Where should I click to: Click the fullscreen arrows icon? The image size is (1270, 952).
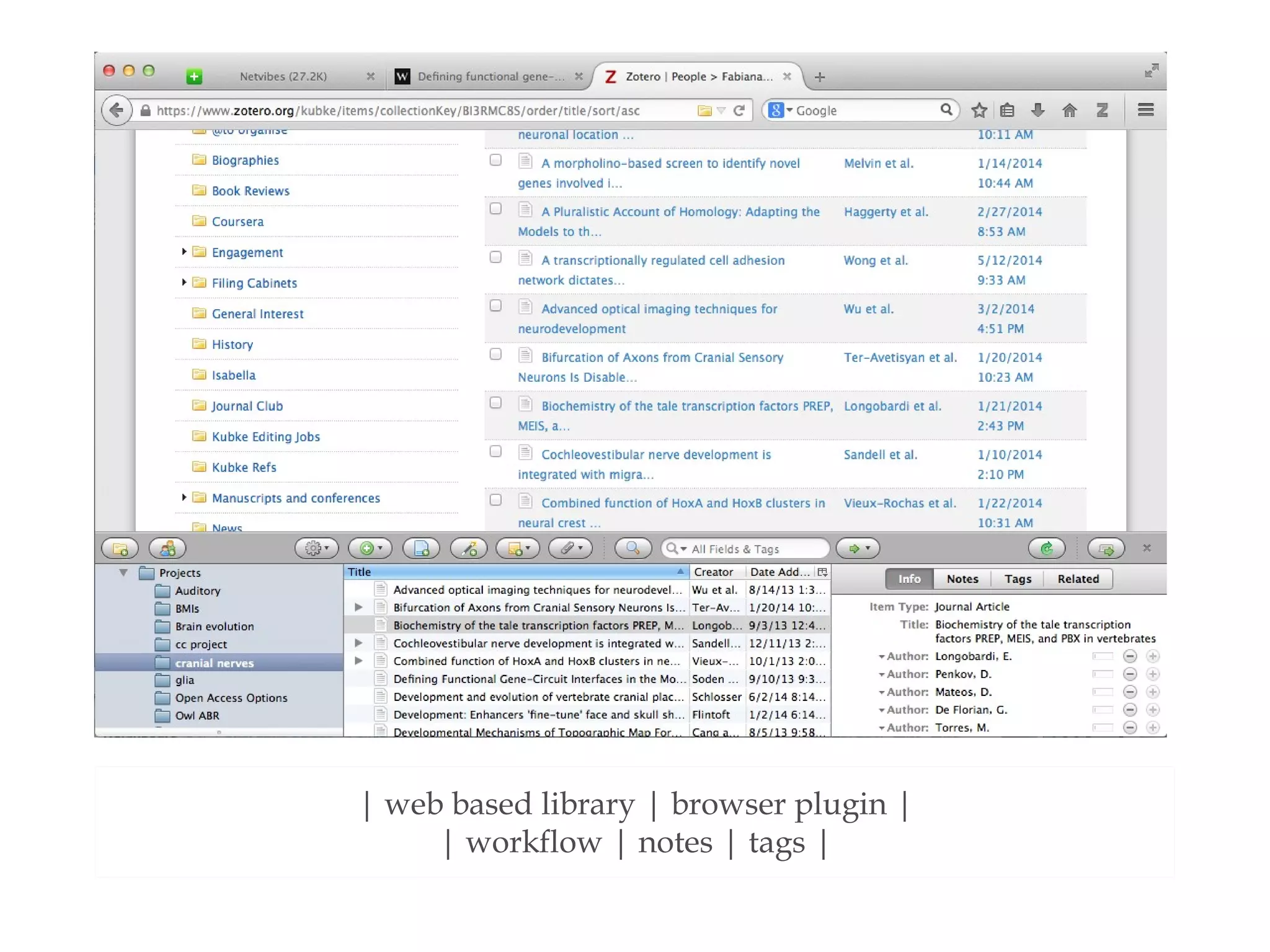coord(1152,71)
